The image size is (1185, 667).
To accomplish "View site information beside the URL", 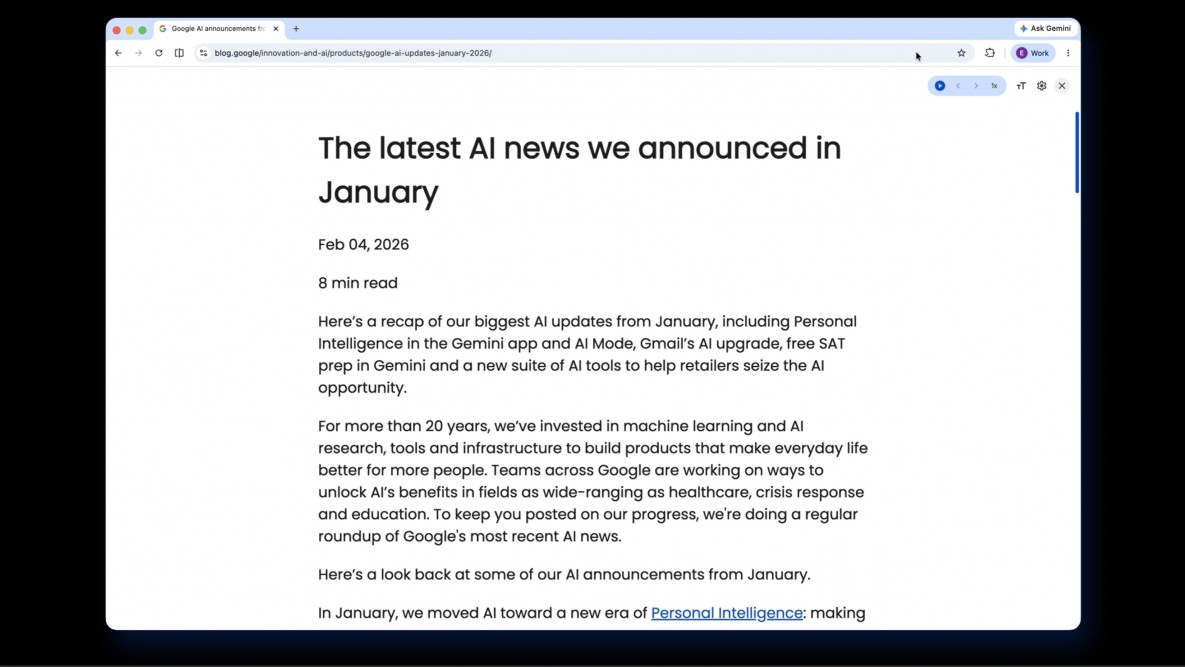I will tap(203, 53).
